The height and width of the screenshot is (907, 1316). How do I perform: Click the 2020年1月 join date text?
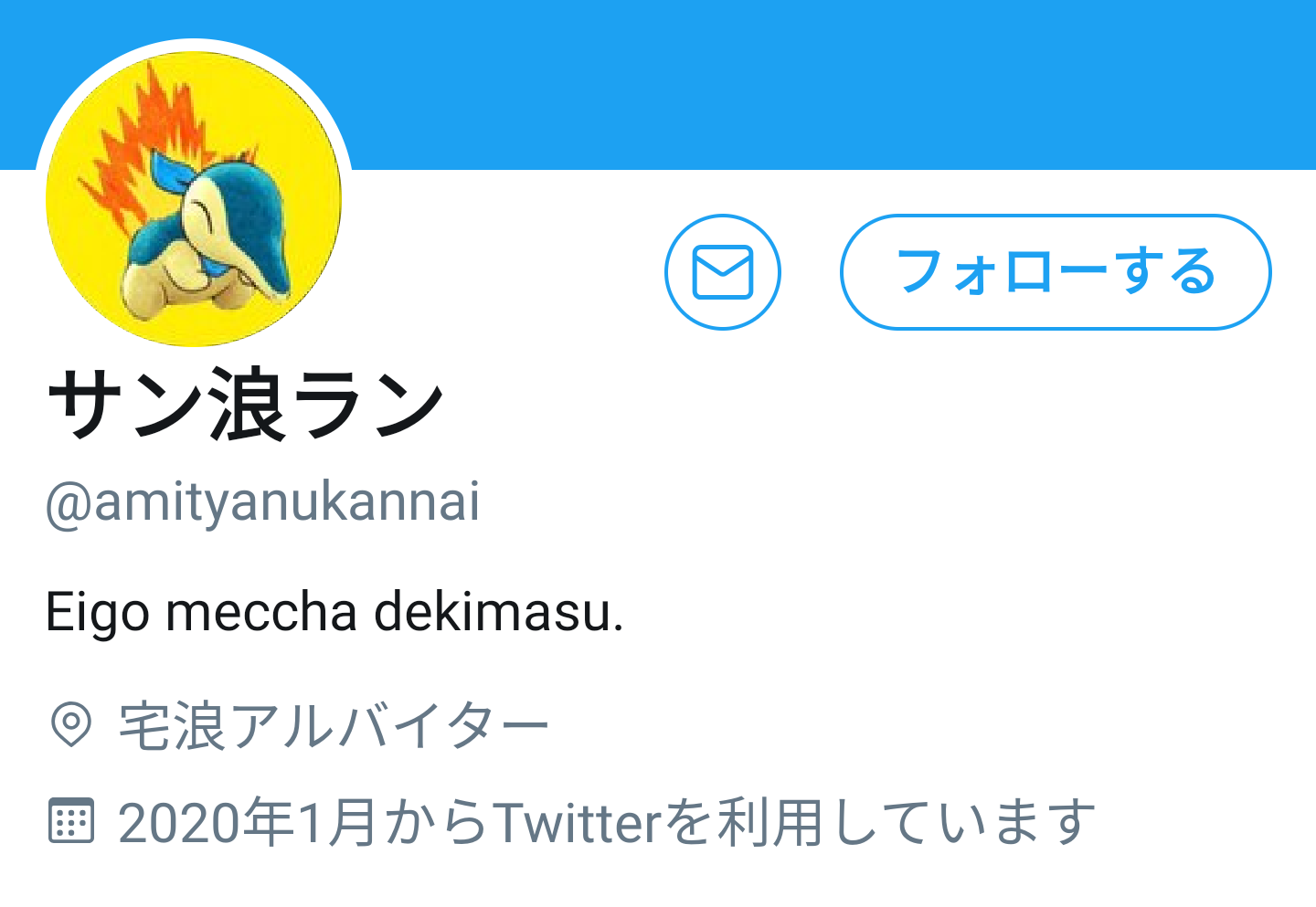click(x=248, y=822)
